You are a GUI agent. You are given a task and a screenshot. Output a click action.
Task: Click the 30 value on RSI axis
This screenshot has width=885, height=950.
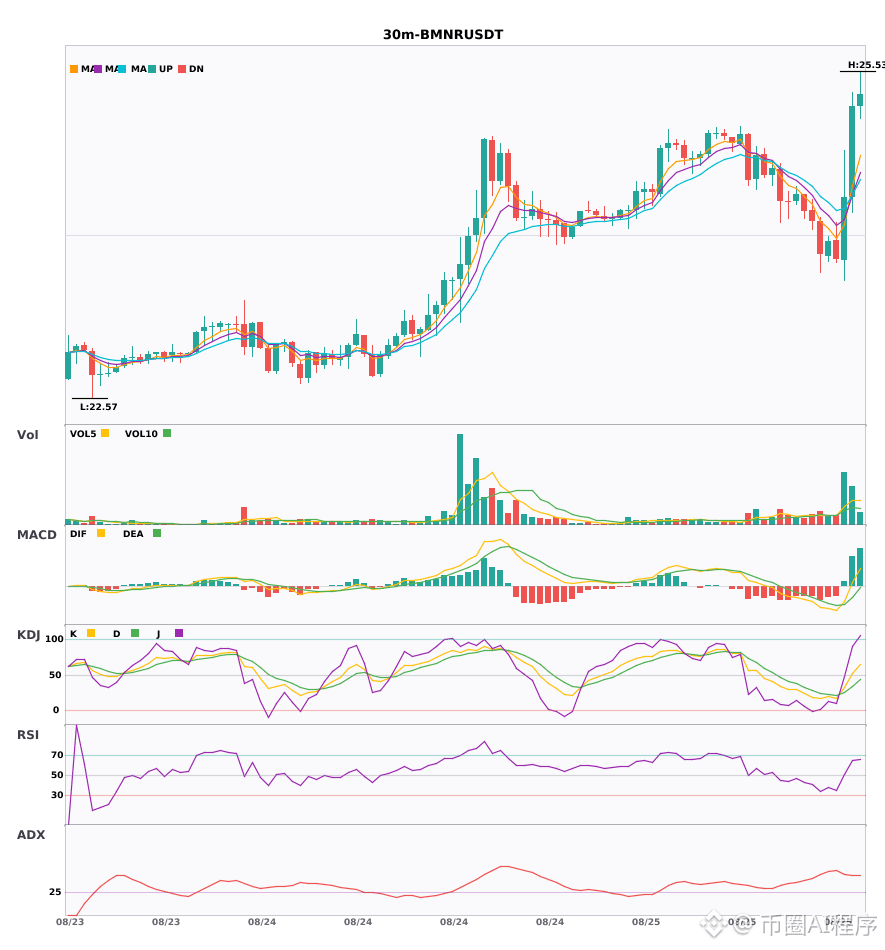pyautogui.click(x=58, y=795)
